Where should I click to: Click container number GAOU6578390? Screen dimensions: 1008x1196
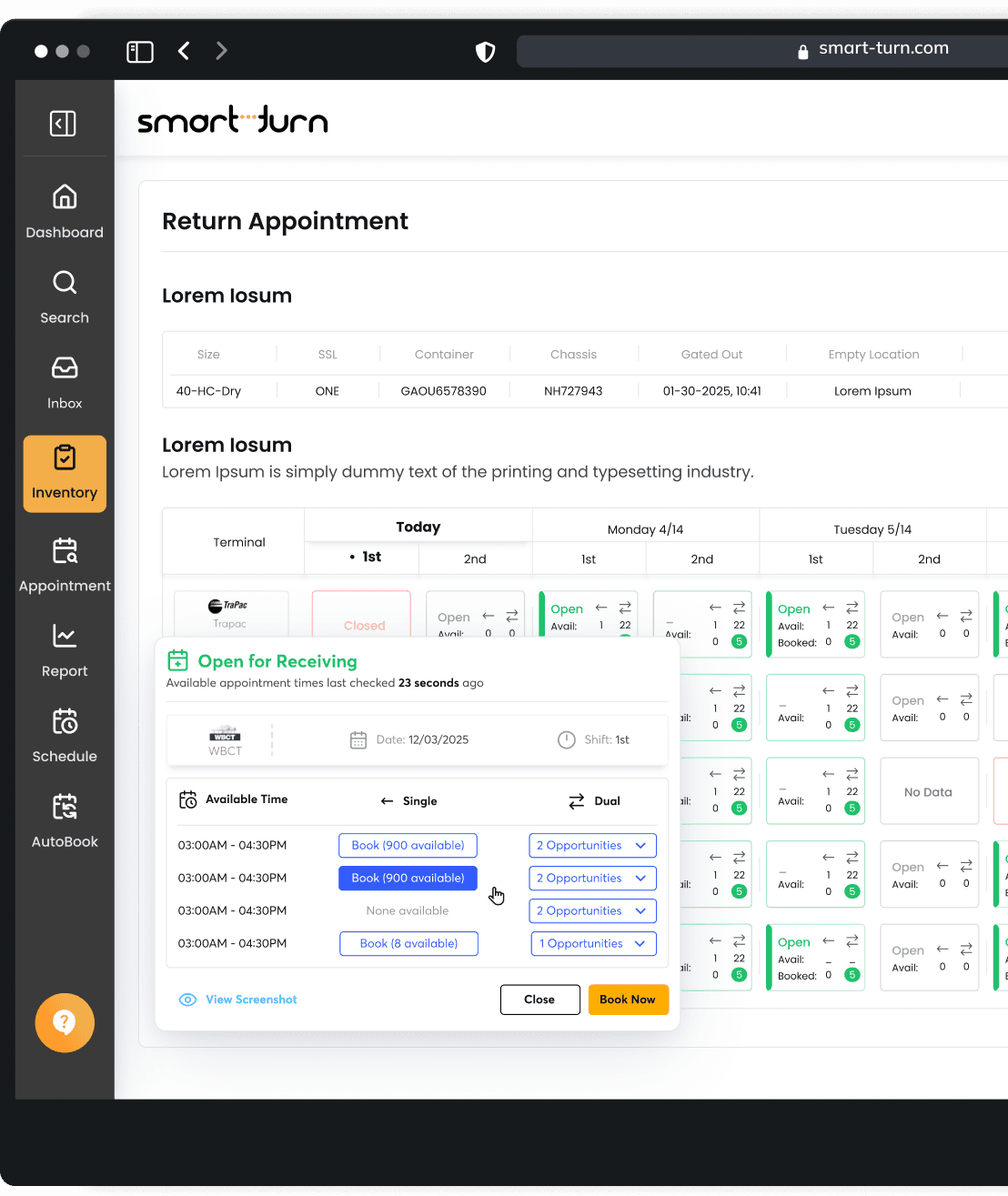(444, 391)
